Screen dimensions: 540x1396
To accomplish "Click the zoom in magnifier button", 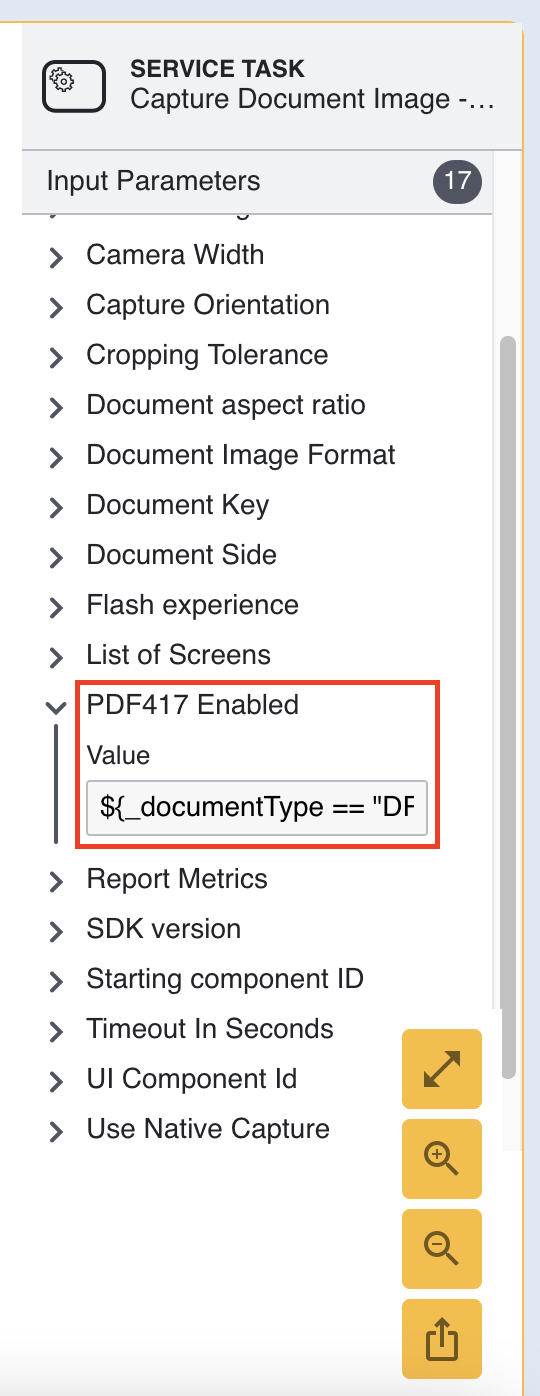I will coord(442,1159).
